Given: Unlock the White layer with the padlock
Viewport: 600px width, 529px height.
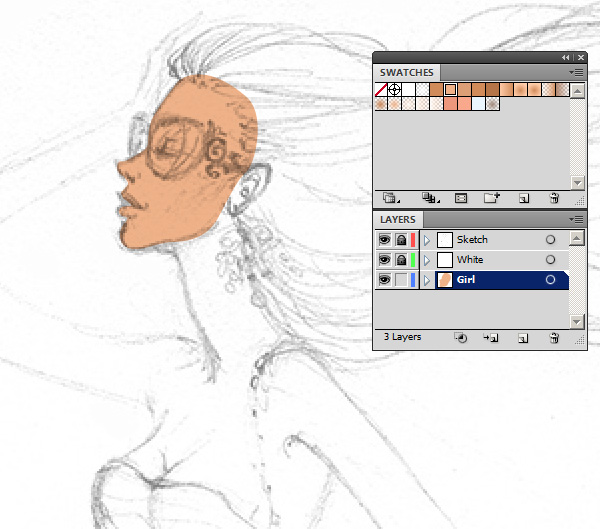Looking at the screenshot, I should pos(401,260).
